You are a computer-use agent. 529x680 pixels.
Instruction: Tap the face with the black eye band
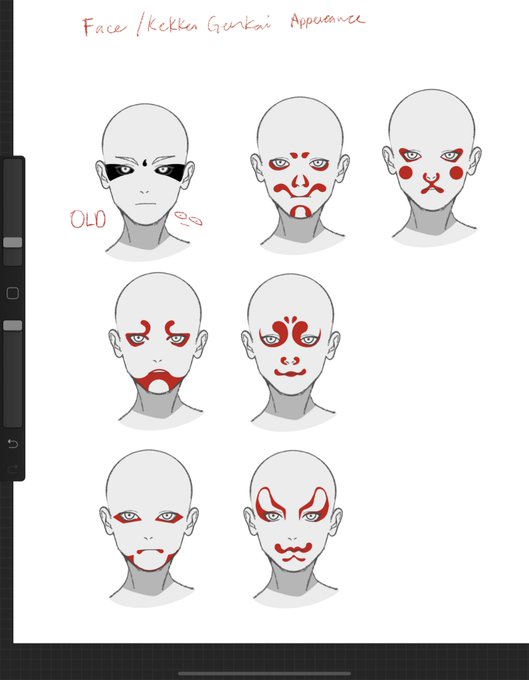pyautogui.click(x=145, y=182)
